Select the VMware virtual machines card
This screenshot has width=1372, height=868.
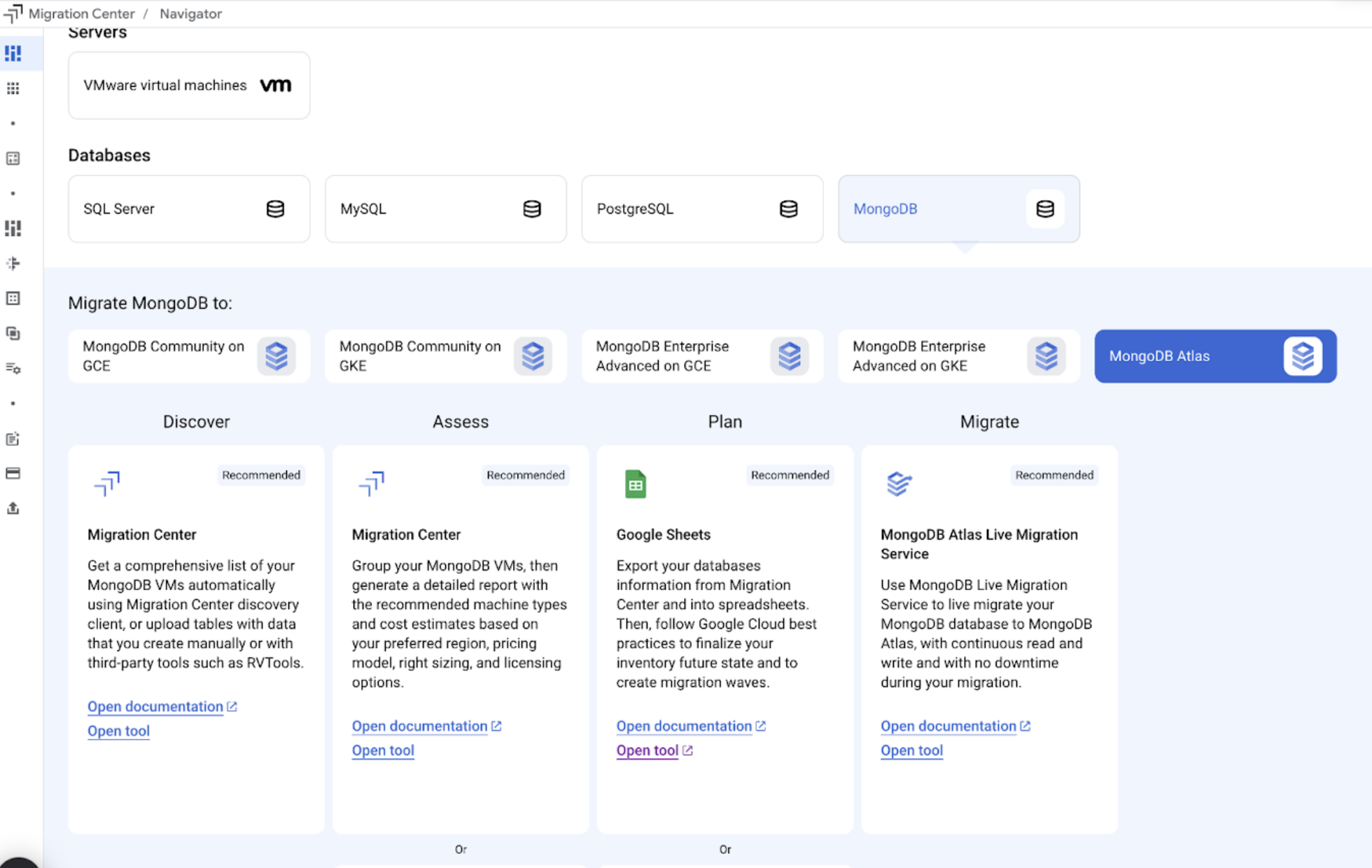point(188,85)
